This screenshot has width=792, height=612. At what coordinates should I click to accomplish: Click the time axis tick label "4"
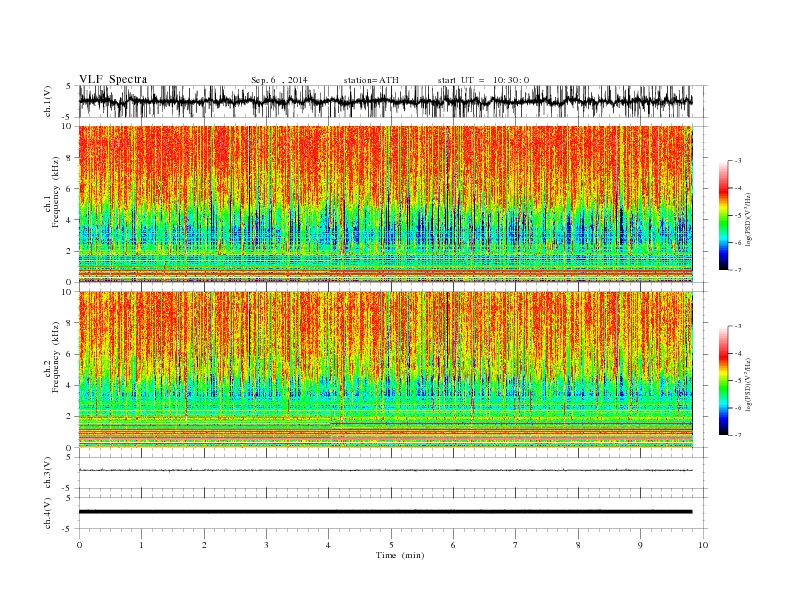tap(328, 545)
